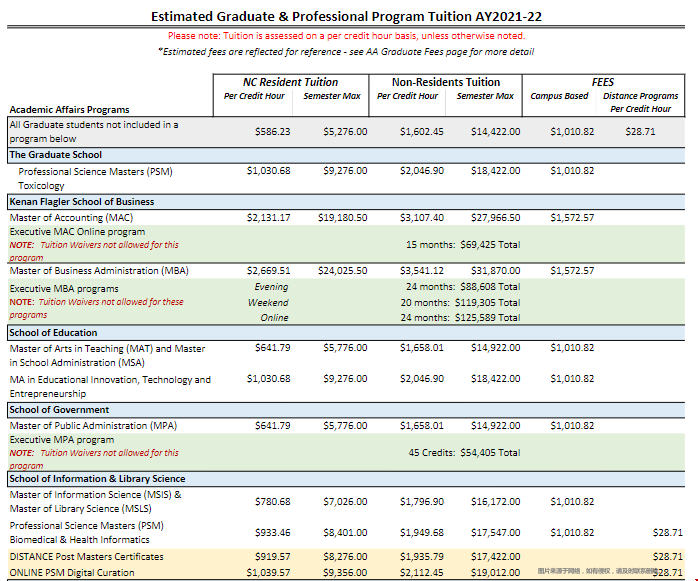Click the title 'Estimated Graduate & Professional Program Tuition AY2021-22'
Screen dimensions: 698x581
346,16
